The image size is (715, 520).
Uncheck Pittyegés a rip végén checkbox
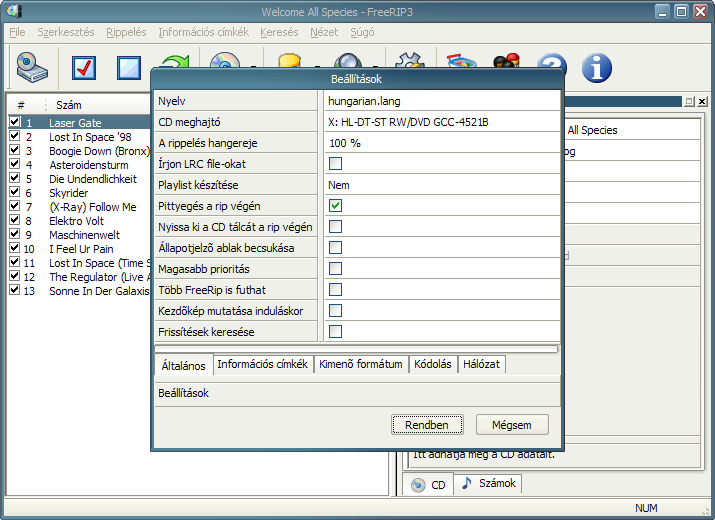335,206
